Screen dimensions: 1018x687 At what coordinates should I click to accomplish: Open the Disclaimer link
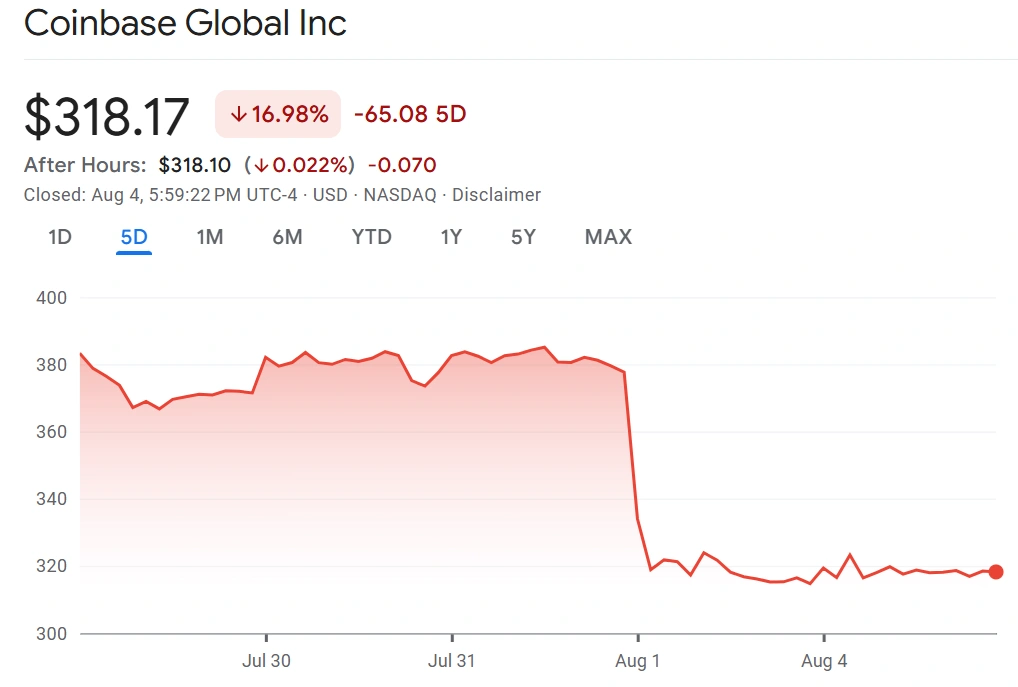[x=496, y=195]
